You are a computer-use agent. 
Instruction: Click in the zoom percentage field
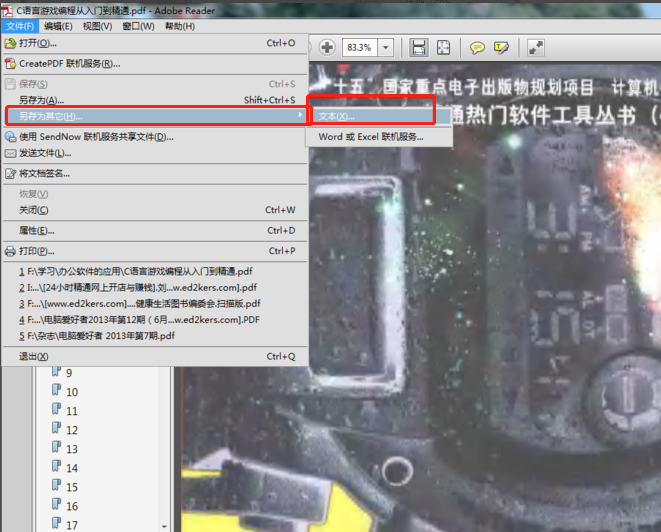coord(357,47)
